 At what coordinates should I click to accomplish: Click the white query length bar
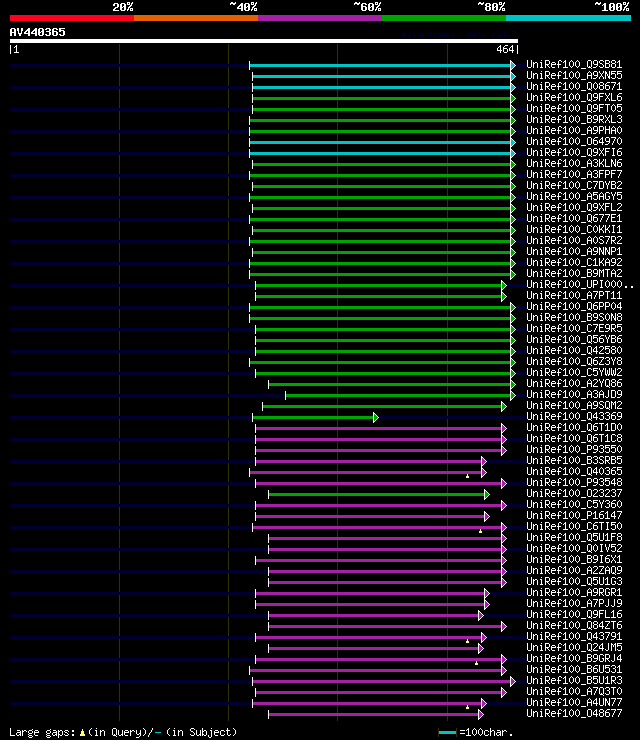click(264, 41)
